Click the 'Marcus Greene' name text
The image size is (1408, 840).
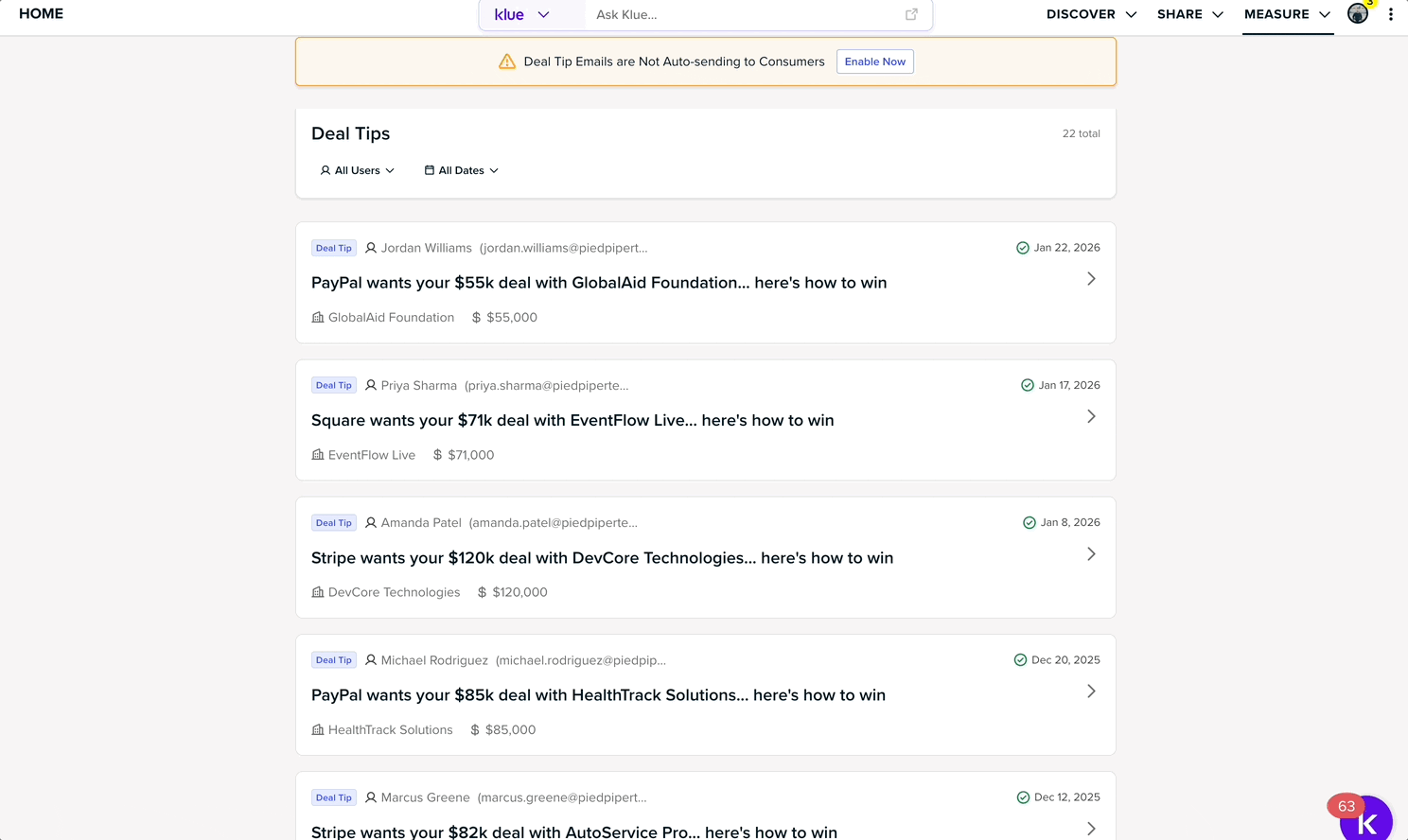tap(425, 797)
